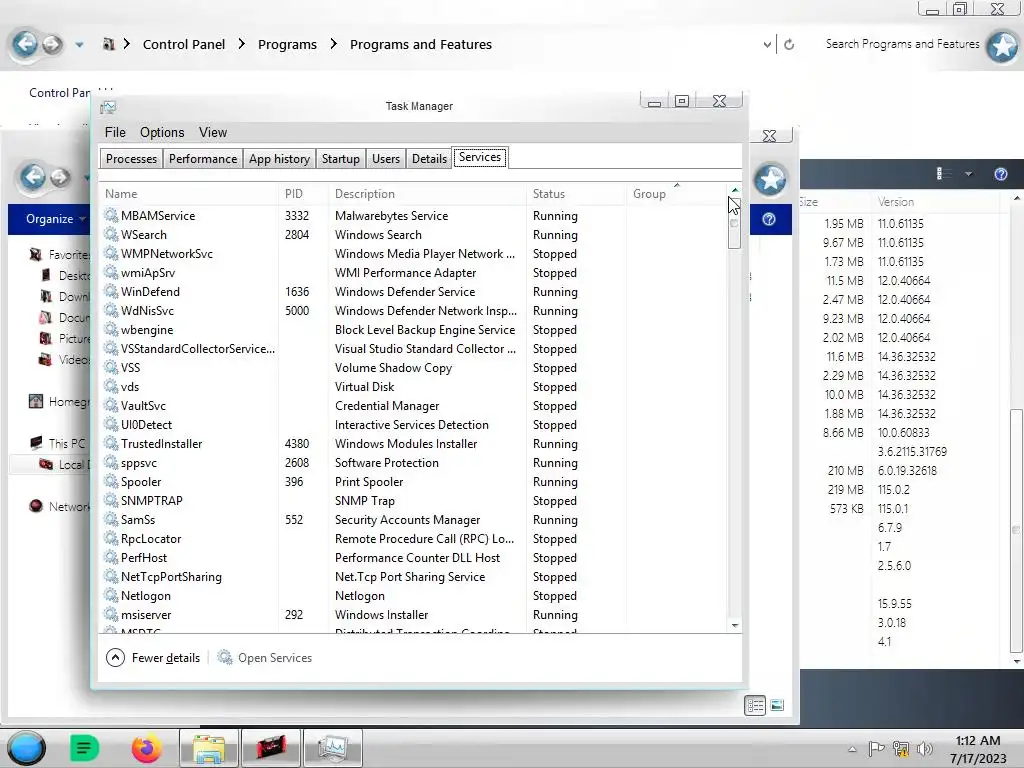
Task: Click the Search Programs and Features field
Action: [x=902, y=44]
